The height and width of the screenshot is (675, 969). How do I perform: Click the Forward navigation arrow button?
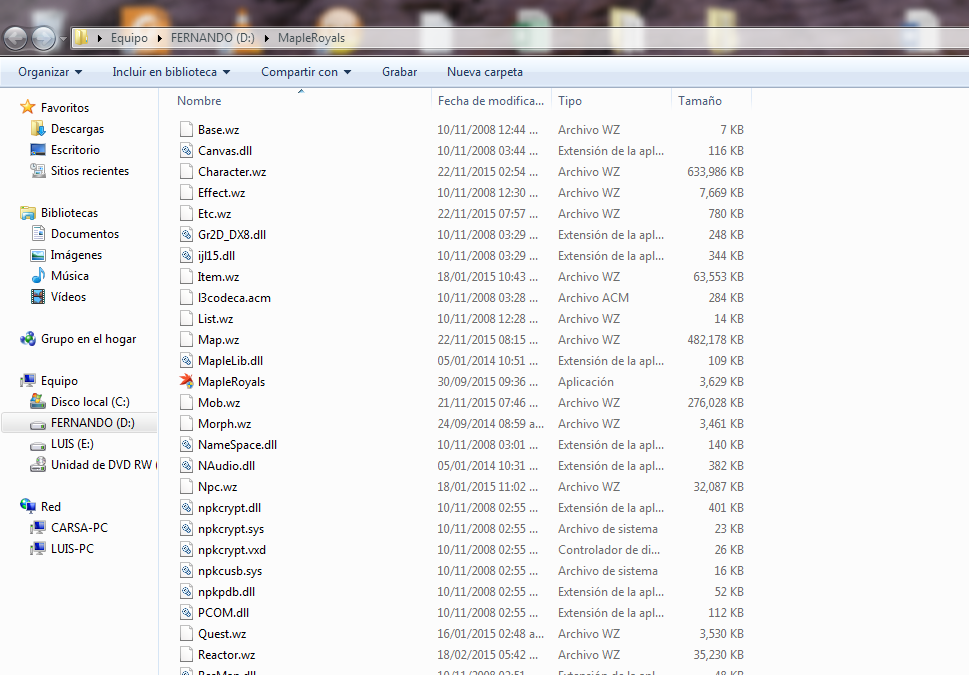pos(43,38)
